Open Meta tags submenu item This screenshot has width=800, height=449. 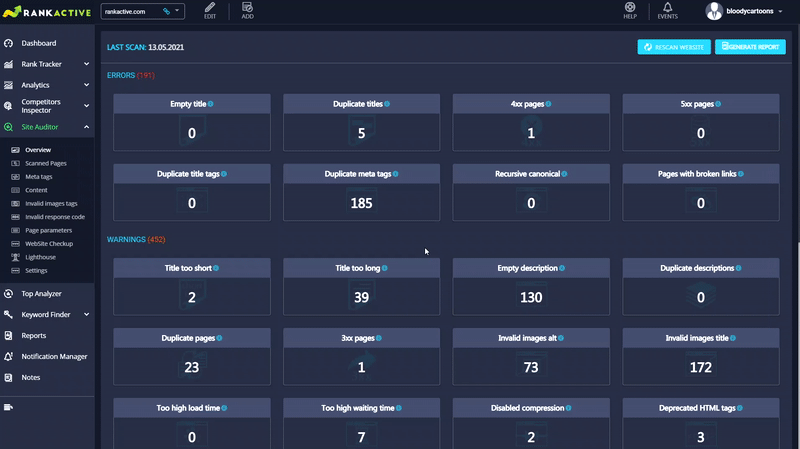coord(39,177)
